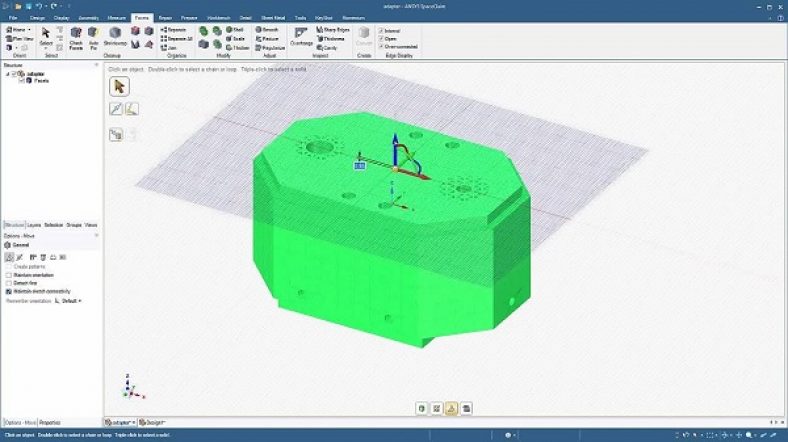Toggle the Maintain orientation checkbox
Image resolution: width=788 pixels, height=442 pixels.
9,275
